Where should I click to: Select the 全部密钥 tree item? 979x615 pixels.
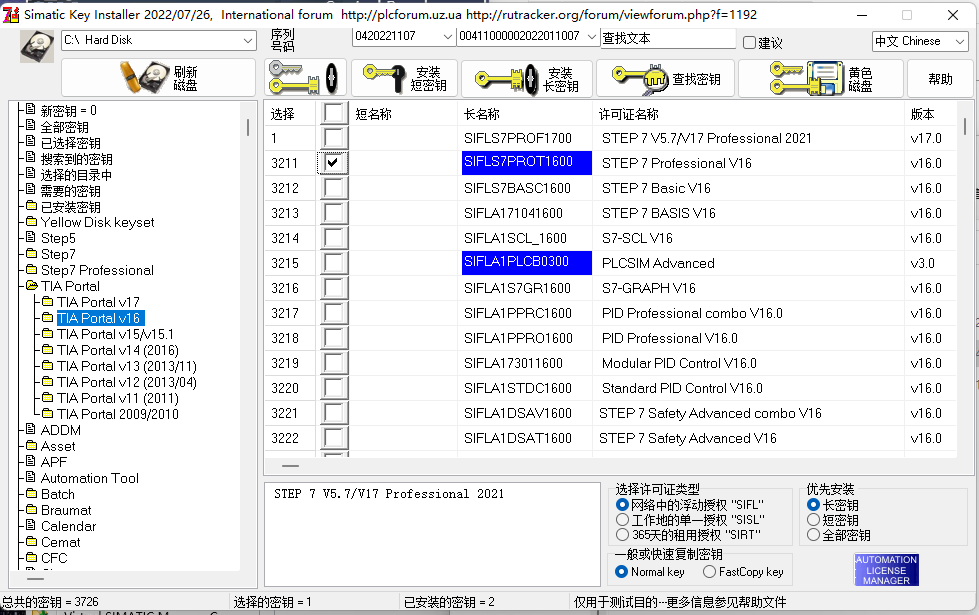[64, 127]
